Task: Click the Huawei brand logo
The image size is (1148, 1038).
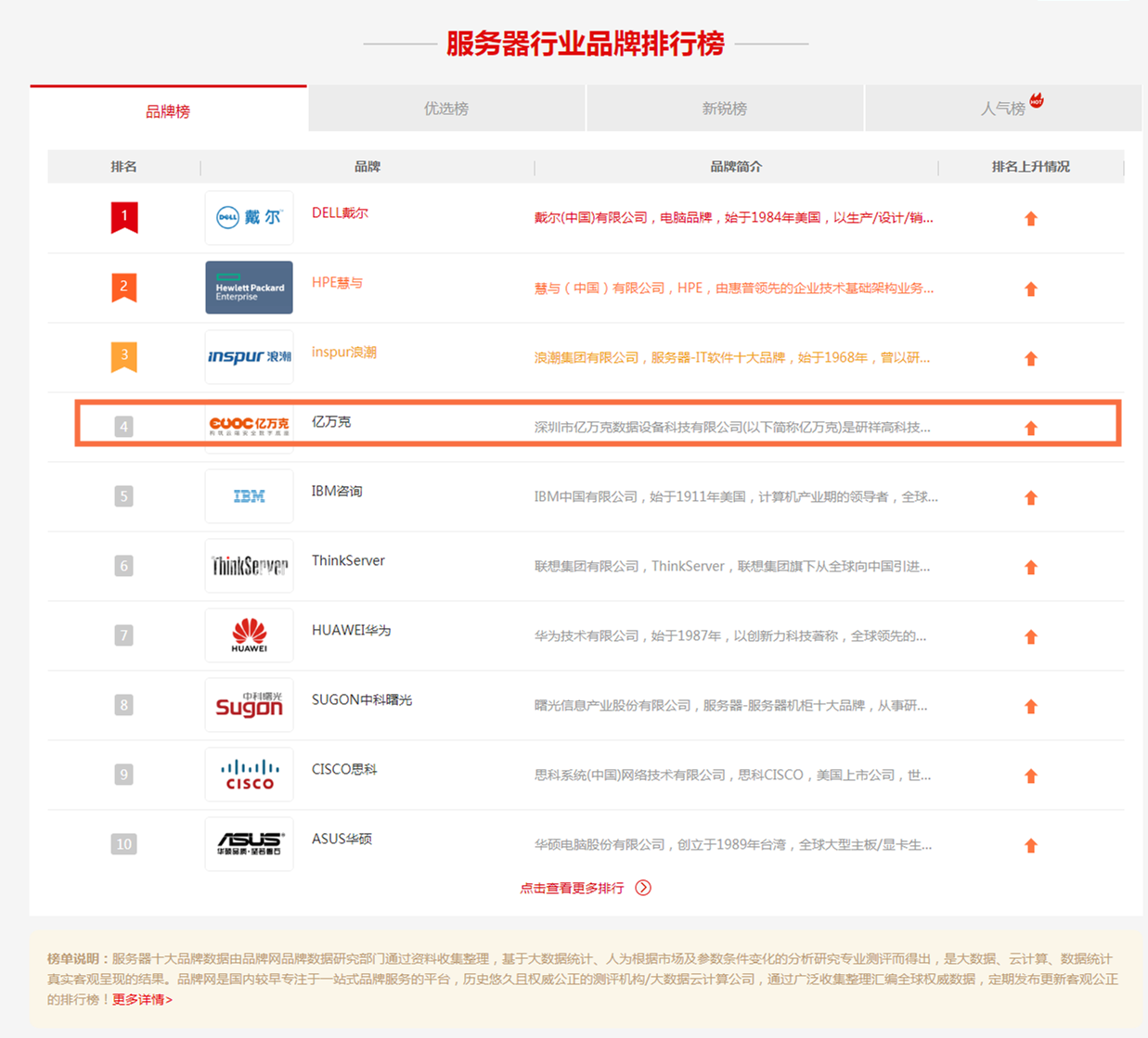Action: tap(249, 635)
